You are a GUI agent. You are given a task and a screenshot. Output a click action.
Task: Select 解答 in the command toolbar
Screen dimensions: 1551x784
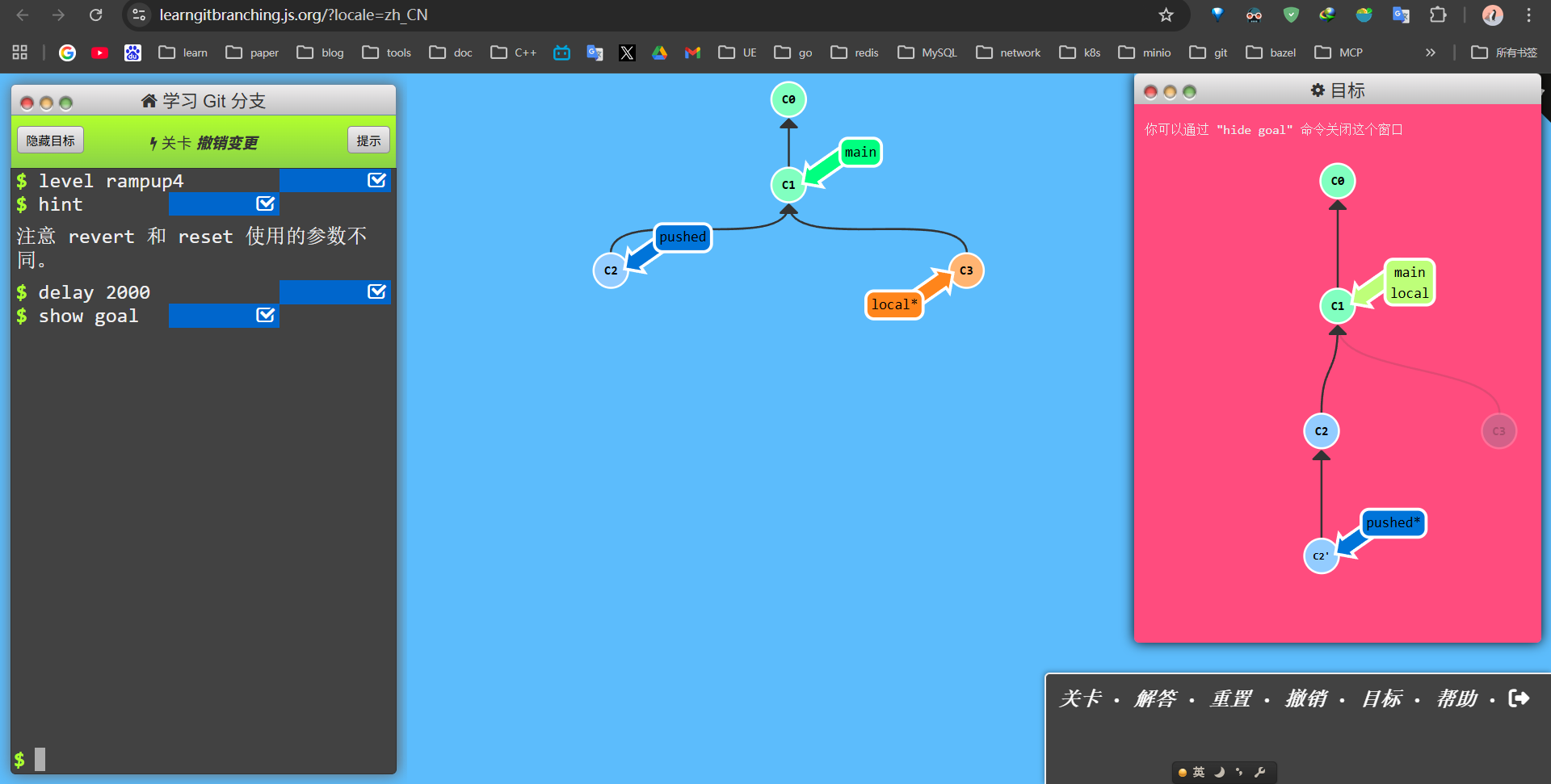[x=1155, y=698]
